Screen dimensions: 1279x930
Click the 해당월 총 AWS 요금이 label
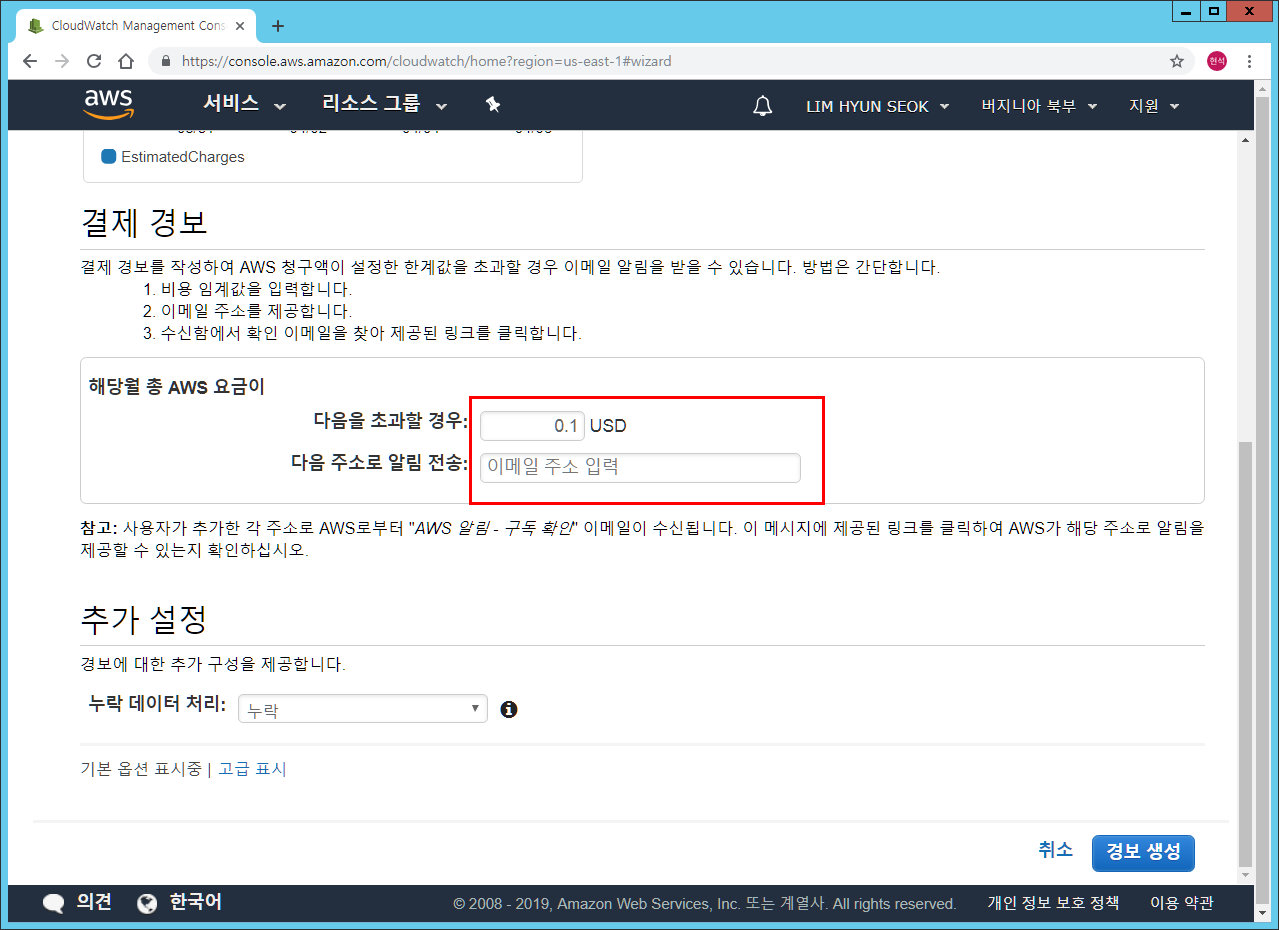[x=177, y=386]
